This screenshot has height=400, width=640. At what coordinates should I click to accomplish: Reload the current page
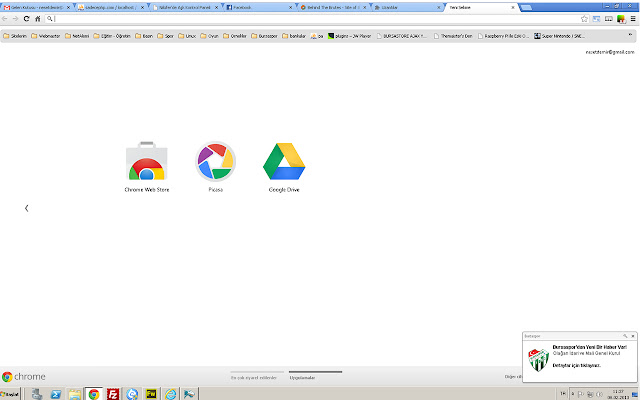27,18
